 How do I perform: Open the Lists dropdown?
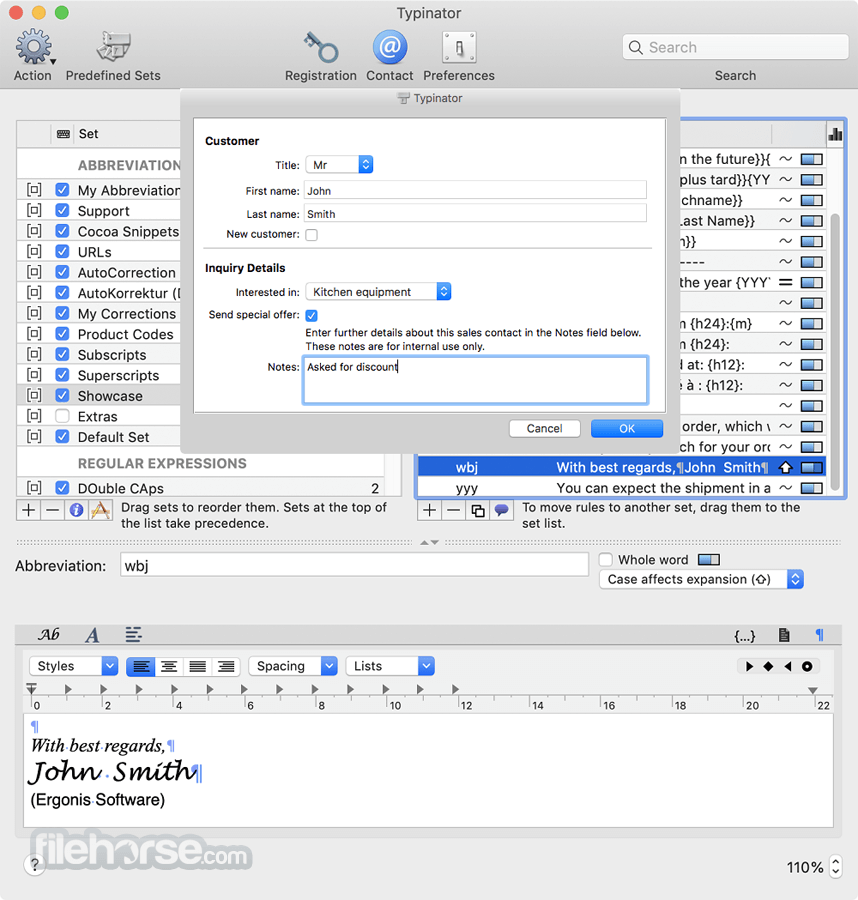point(390,666)
